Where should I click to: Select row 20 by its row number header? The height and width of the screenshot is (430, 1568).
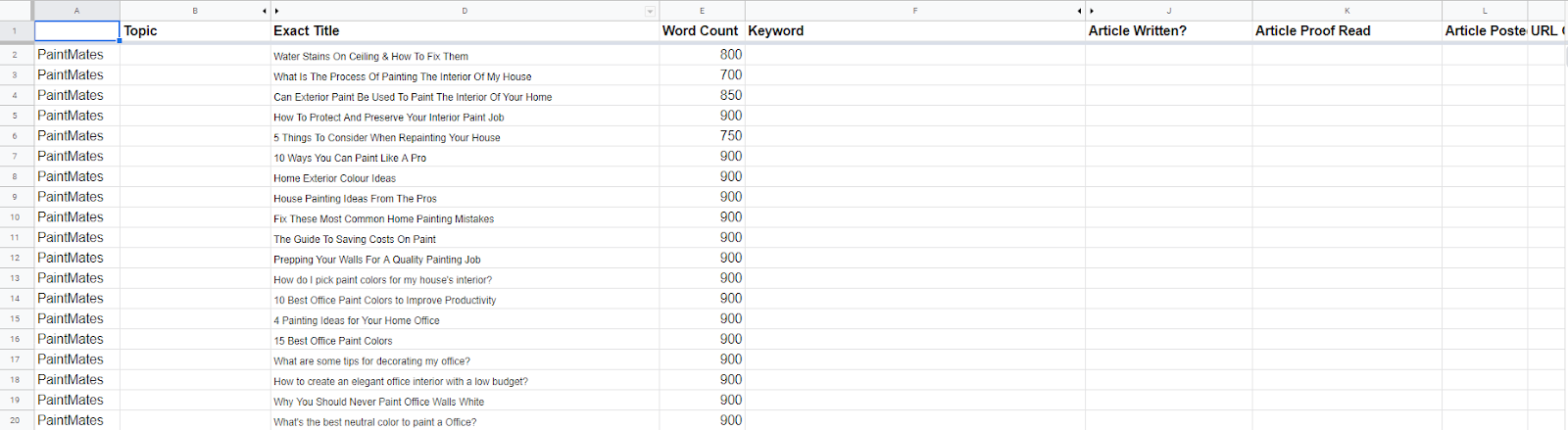[x=17, y=421]
